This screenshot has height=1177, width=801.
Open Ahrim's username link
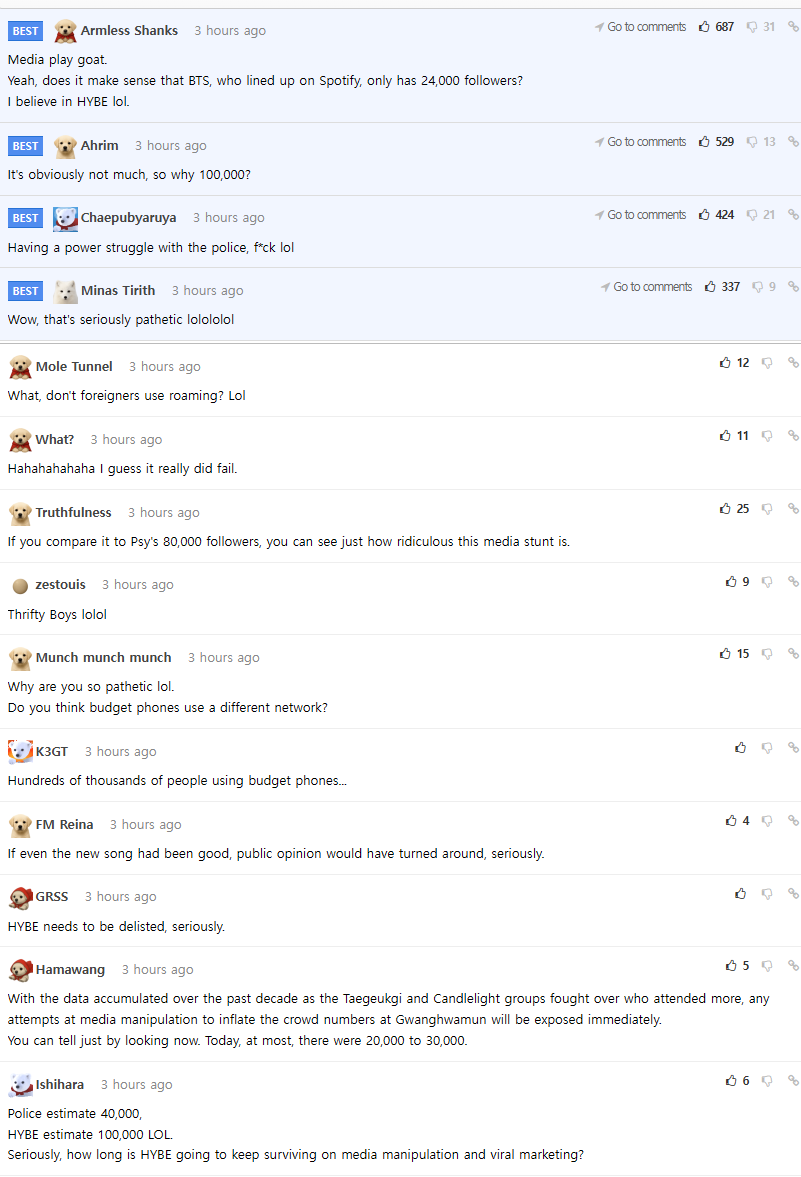100,146
